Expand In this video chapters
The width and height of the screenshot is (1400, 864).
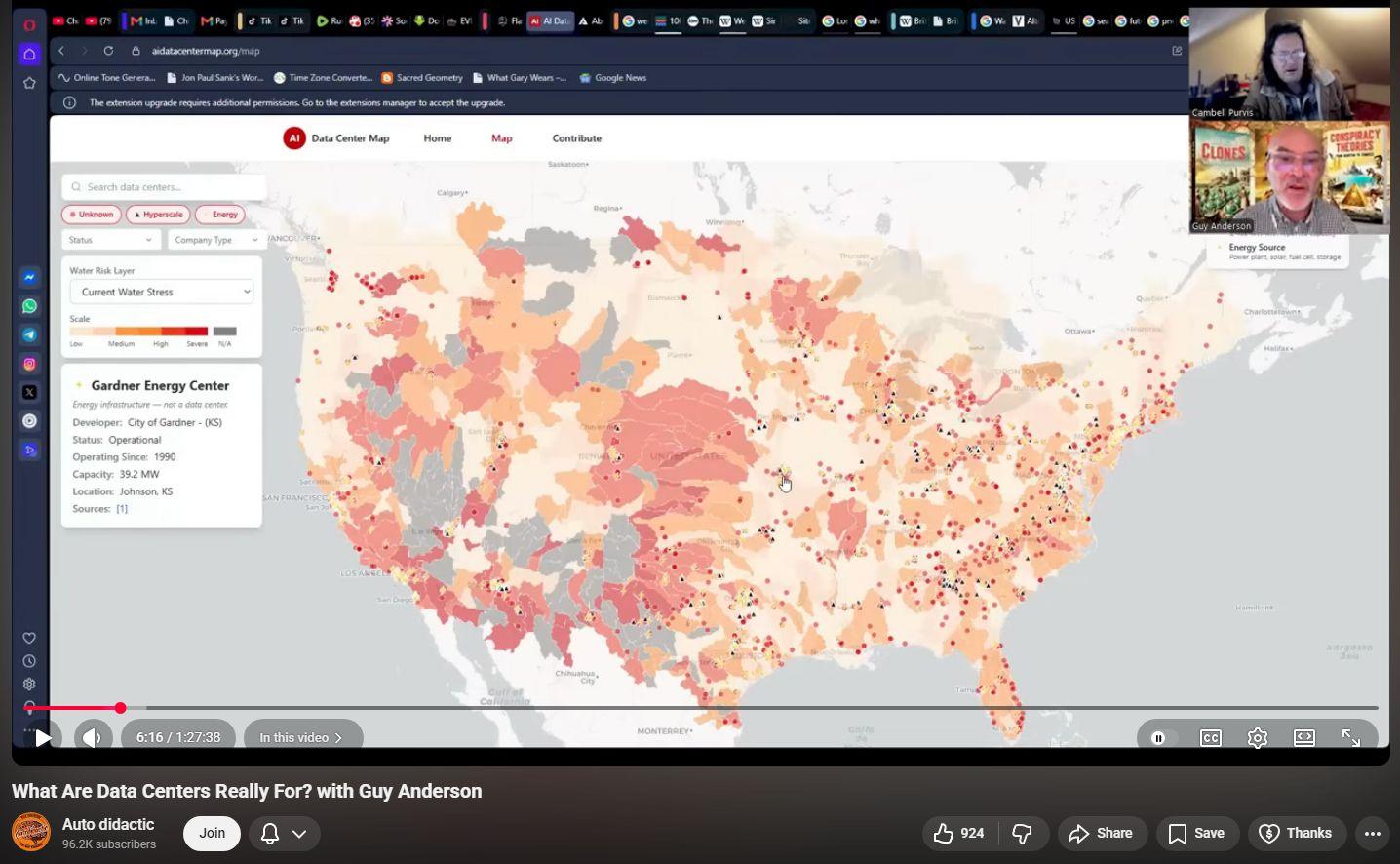point(302,738)
